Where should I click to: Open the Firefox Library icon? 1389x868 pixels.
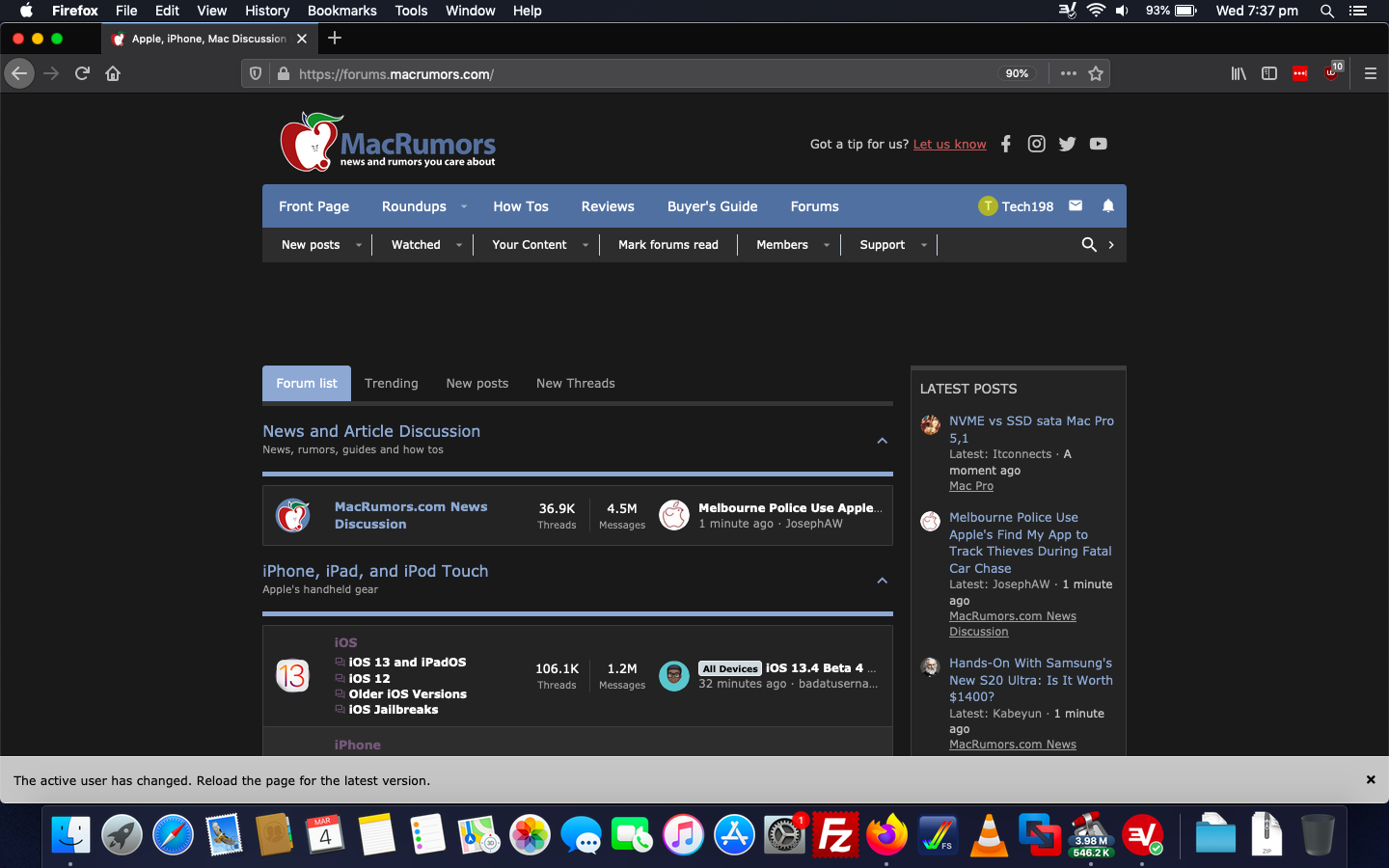pyautogui.click(x=1239, y=73)
